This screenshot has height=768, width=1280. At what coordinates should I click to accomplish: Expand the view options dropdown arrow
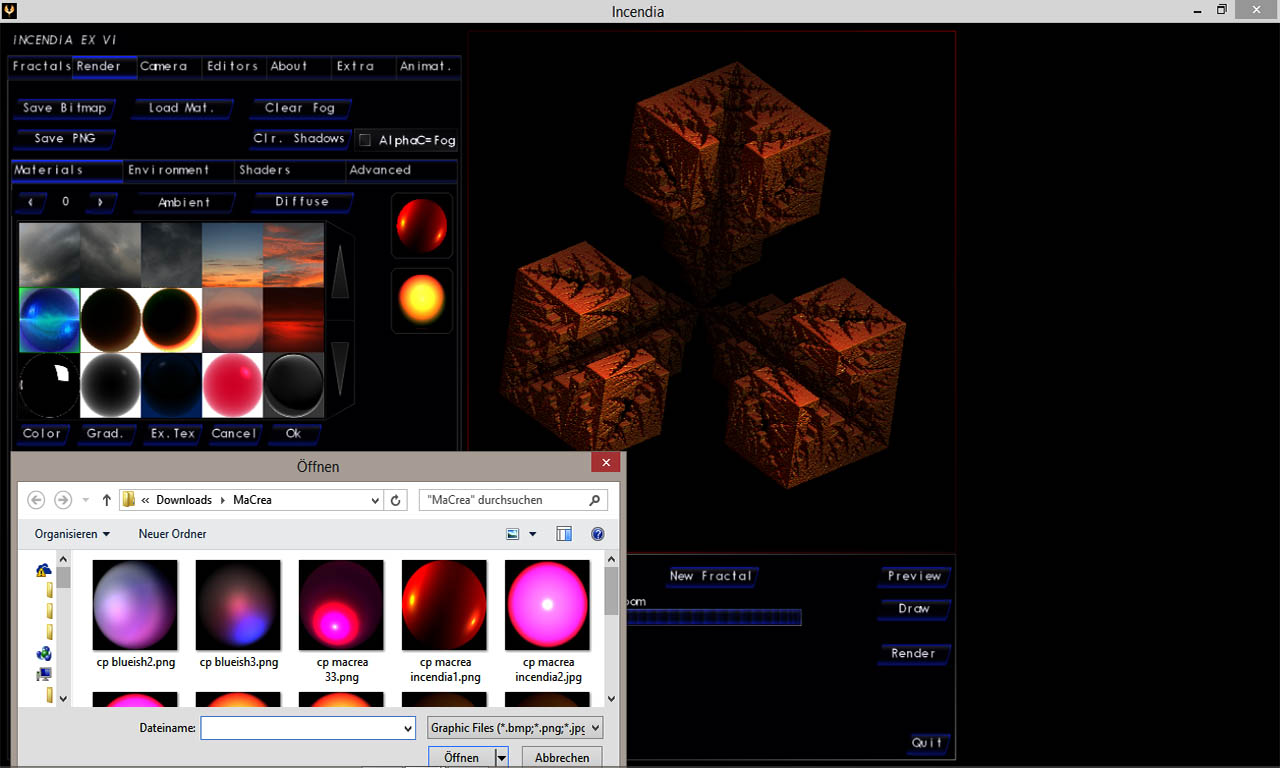point(532,534)
